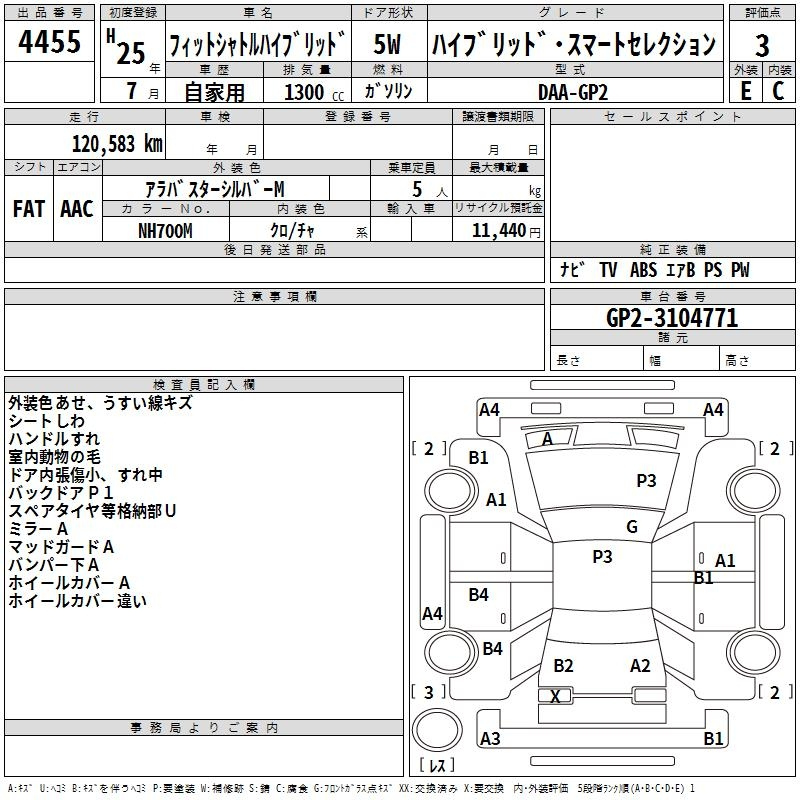Select the registration year 25
Image resolution: width=800 pixels, height=800 pixels.
point(131,53)
